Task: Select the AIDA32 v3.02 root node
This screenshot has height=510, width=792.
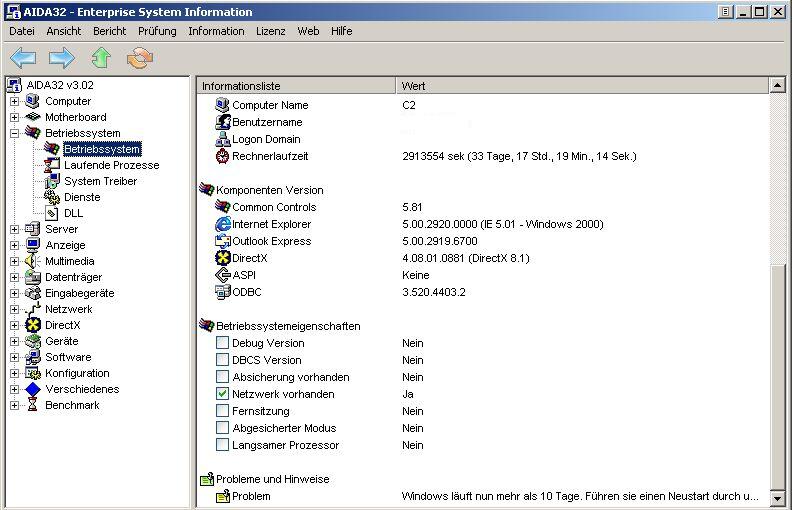Action: pos(60,85)
